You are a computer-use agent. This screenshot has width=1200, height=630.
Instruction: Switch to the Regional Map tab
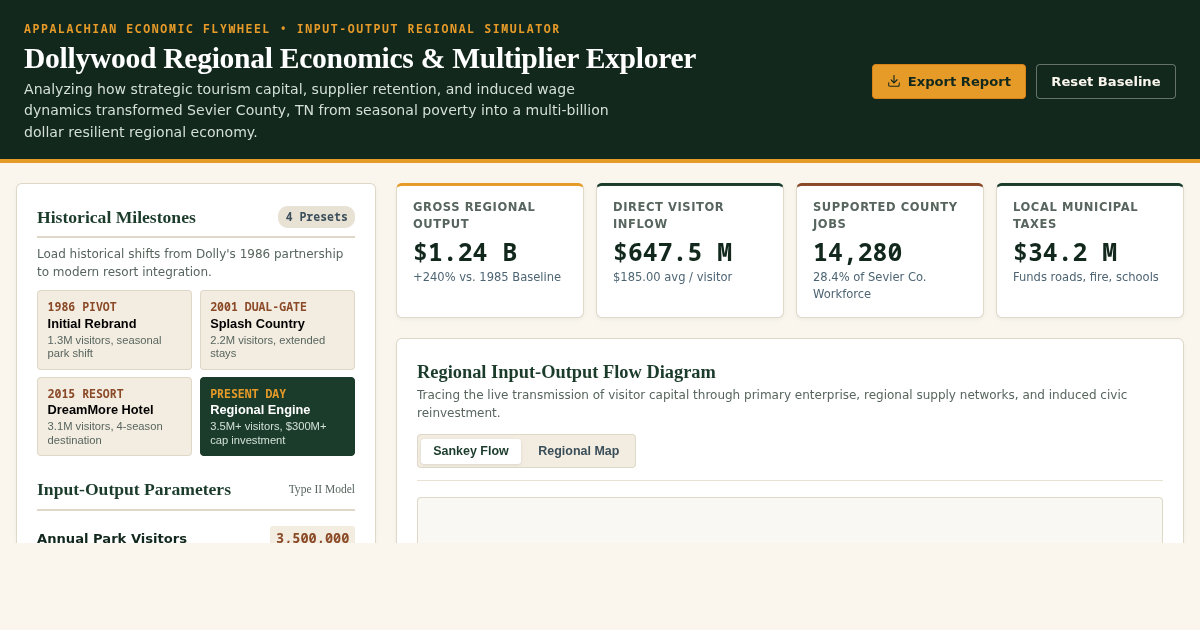point(579,451)
